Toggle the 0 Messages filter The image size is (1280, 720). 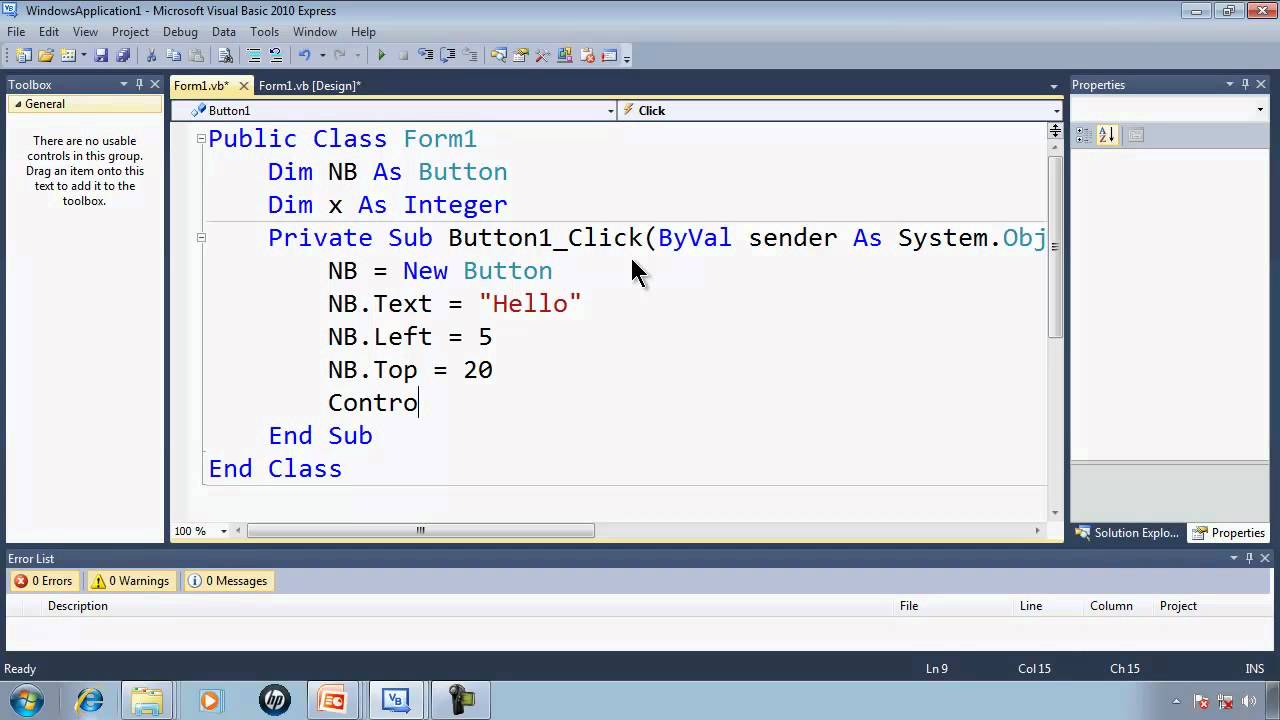[227, 581]
